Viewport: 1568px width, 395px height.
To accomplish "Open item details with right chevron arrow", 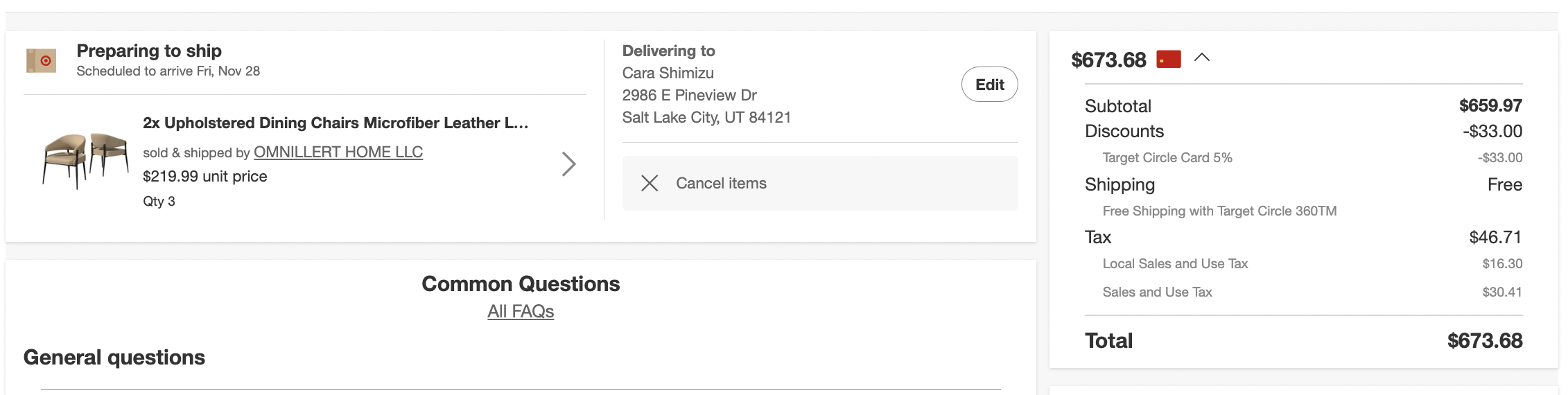I will pyautogui.click(x=568, y=164).
